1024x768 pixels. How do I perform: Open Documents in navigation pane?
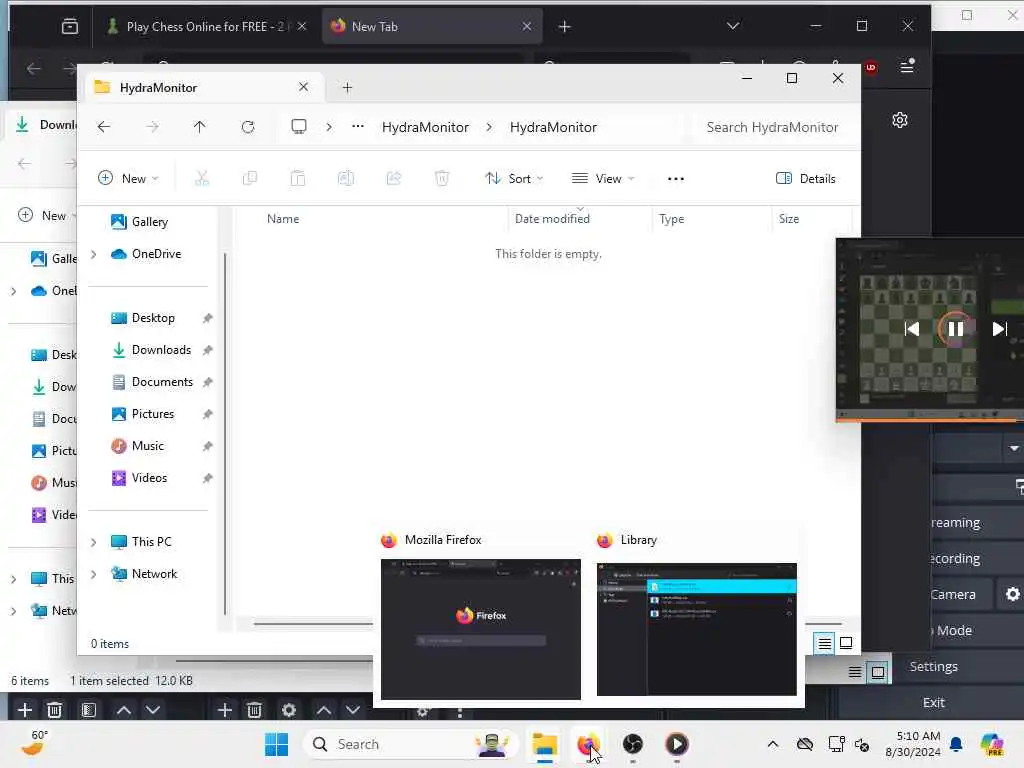(x=162, y=382)
